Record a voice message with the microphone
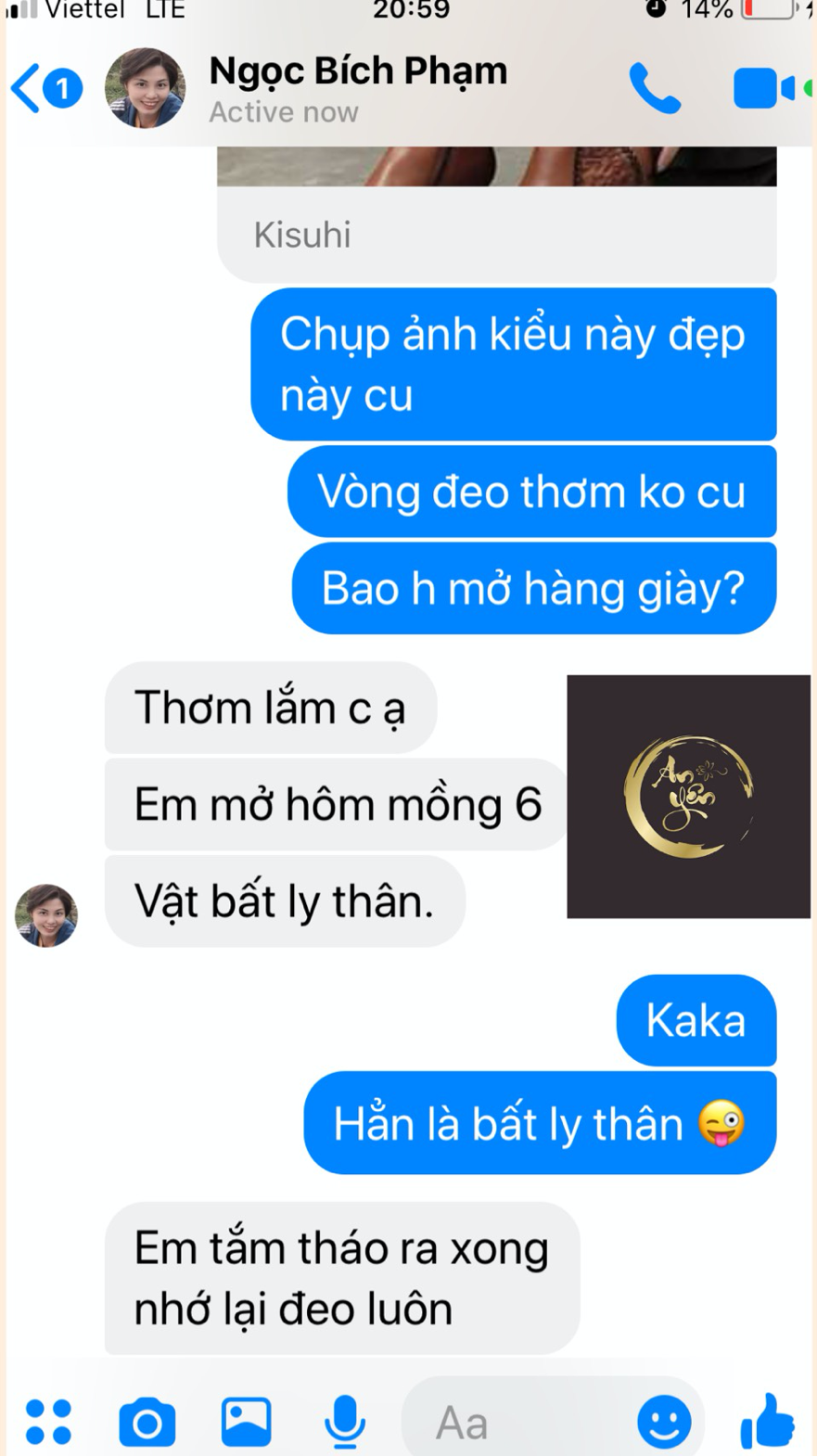Image resolution: width=817 pixels, height=1456 pixels. 344,1422
